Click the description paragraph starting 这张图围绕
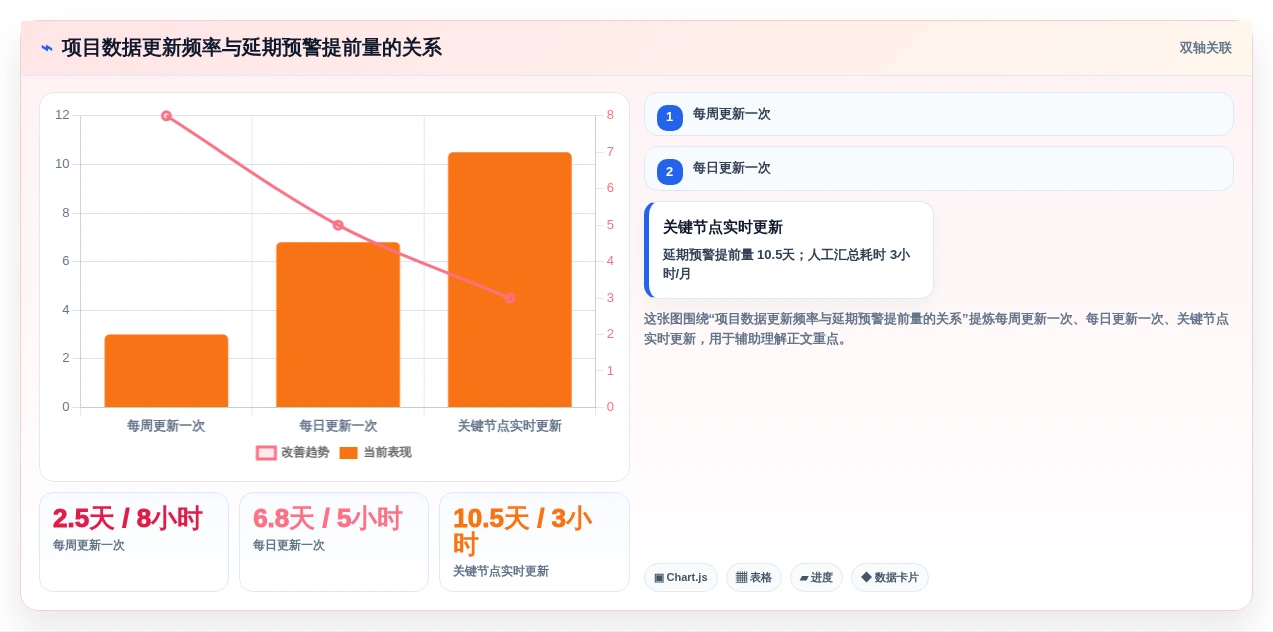This screenshot has height=632, width=1273. [936, 329]
